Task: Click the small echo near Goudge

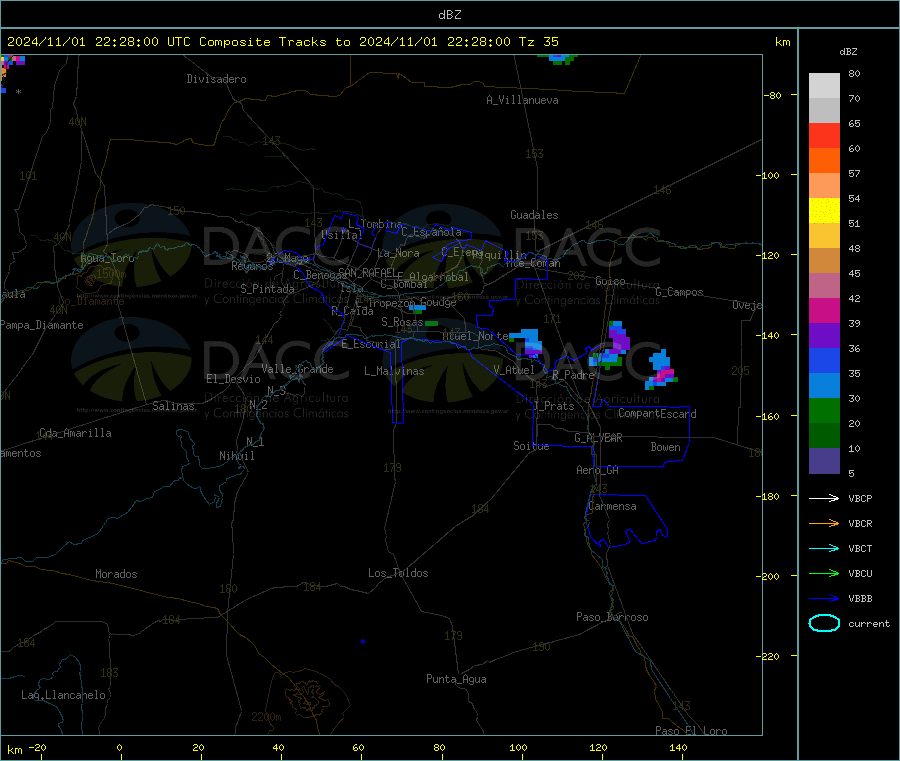Action: [417, 309]
